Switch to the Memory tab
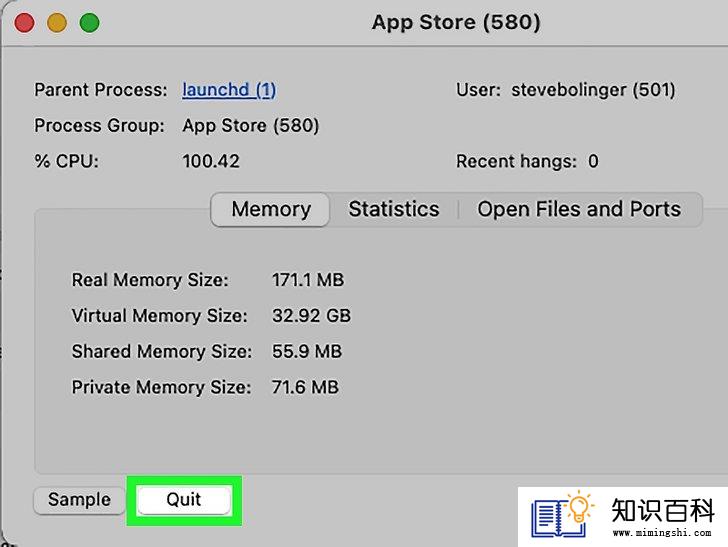The image size is (728, 547). point(271,209)
